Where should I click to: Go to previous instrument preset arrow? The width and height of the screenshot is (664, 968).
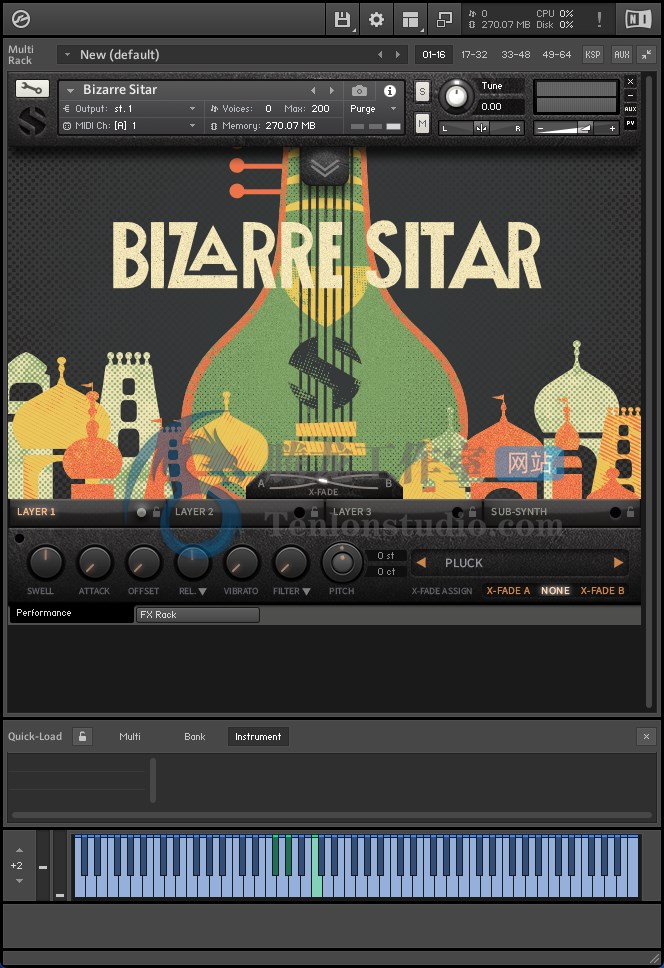pos(313,91)
